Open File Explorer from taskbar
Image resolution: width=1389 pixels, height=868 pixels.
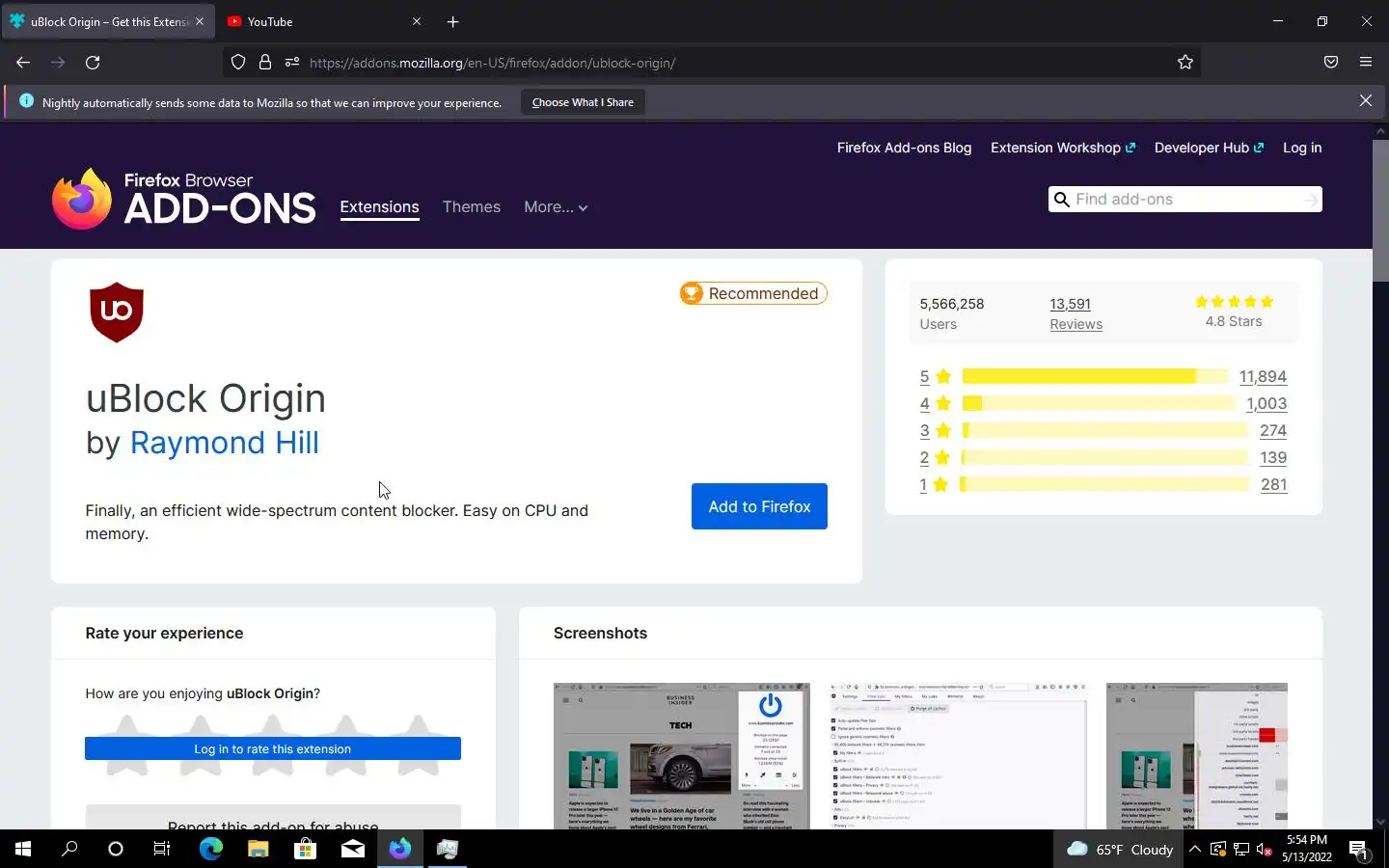258,849
